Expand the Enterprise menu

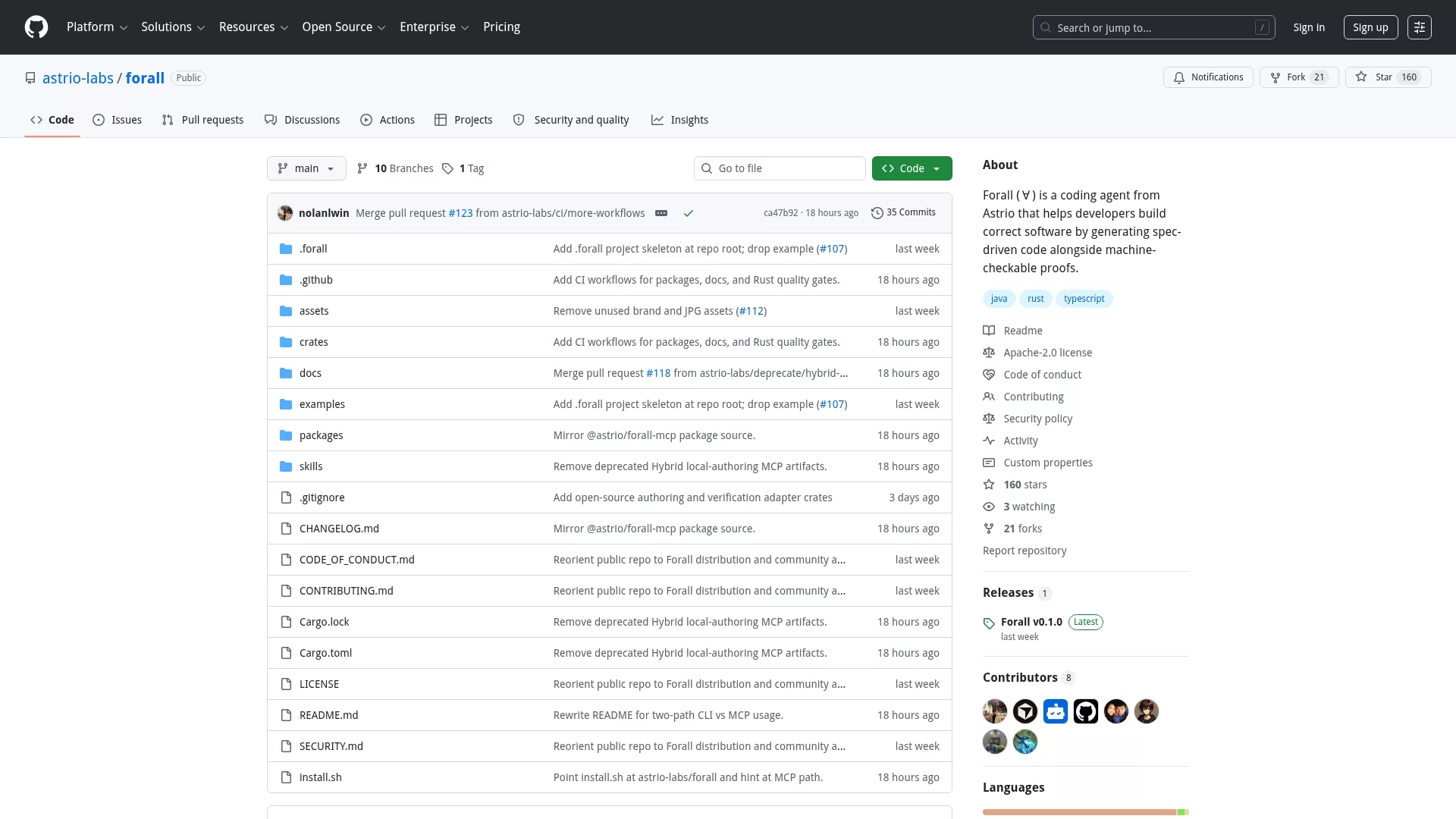point(435,27)
